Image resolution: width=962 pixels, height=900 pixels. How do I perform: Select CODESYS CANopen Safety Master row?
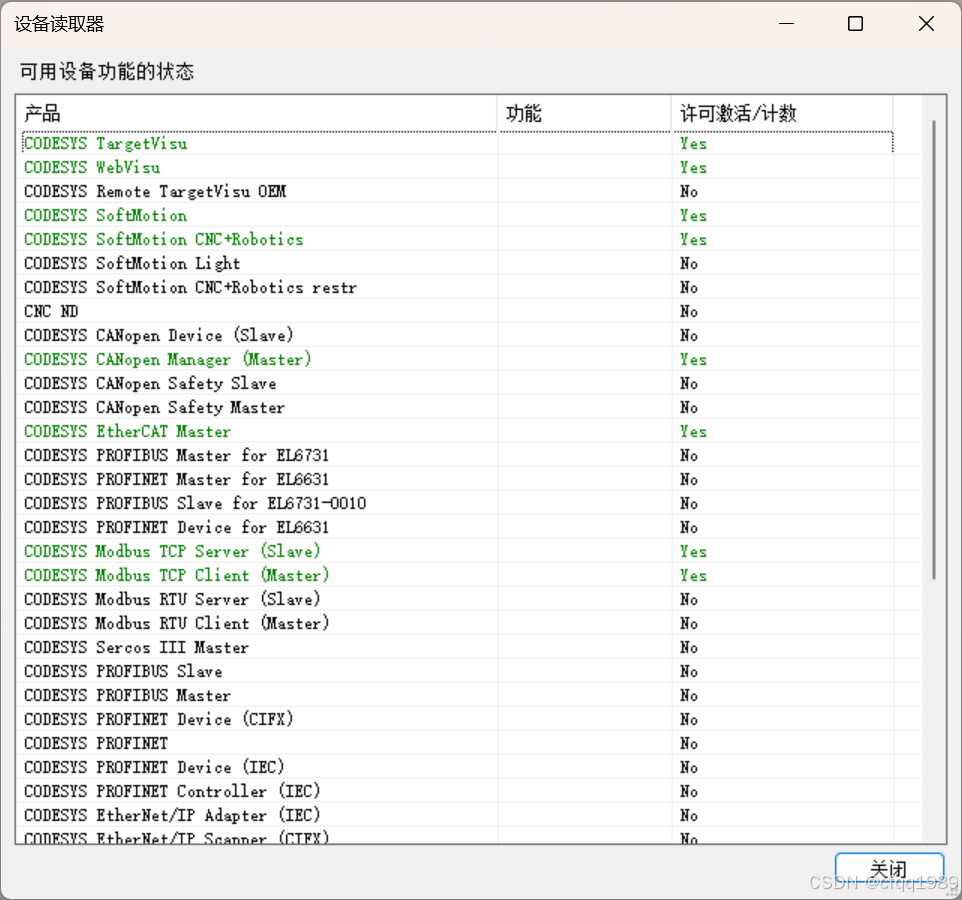pos(458,407)
